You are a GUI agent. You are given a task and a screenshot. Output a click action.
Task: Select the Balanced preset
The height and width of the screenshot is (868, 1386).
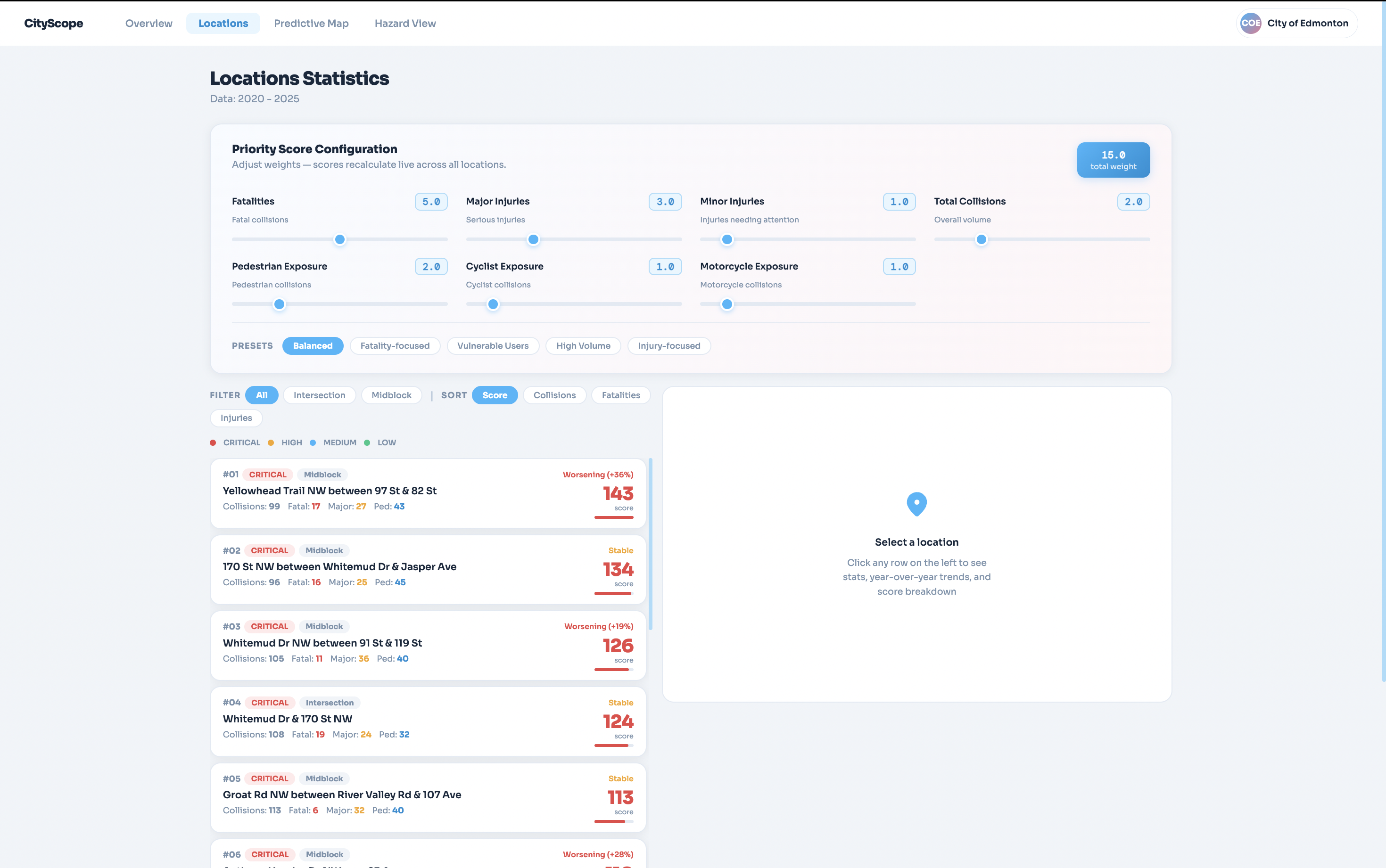point(313,345)
